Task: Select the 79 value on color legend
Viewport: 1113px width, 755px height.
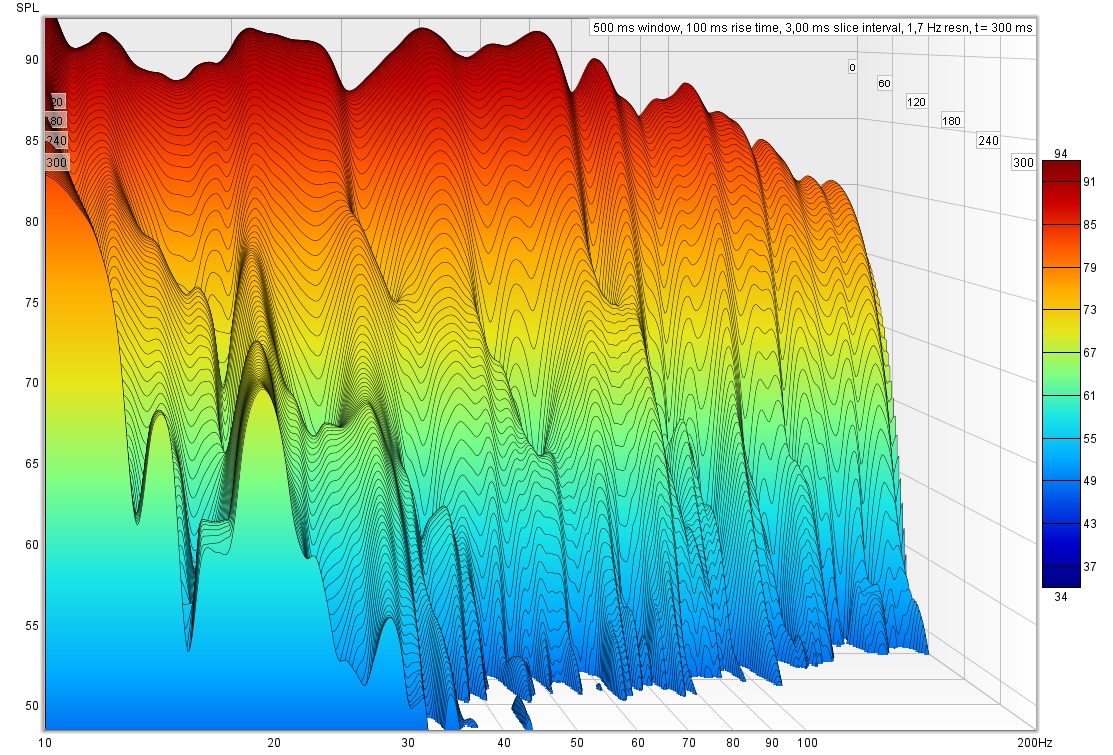Action: pos(1090,268)
